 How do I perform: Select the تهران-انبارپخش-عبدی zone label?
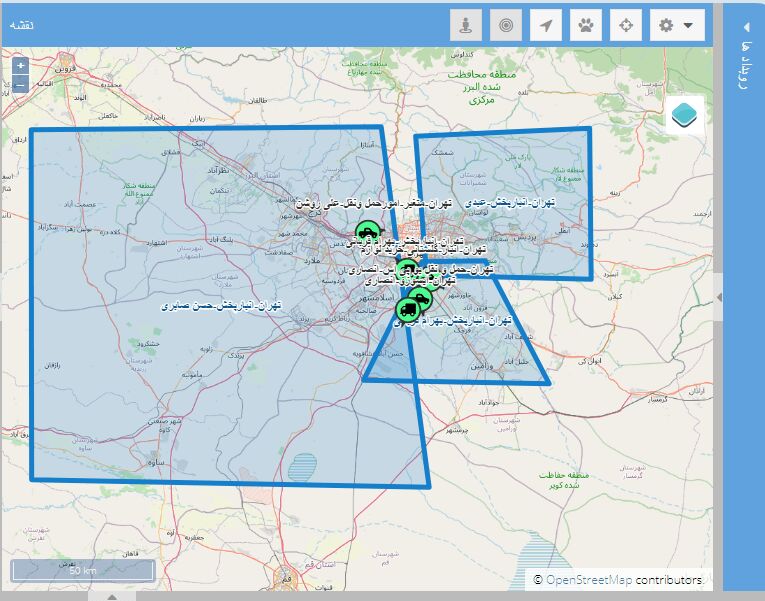(516, 202)
